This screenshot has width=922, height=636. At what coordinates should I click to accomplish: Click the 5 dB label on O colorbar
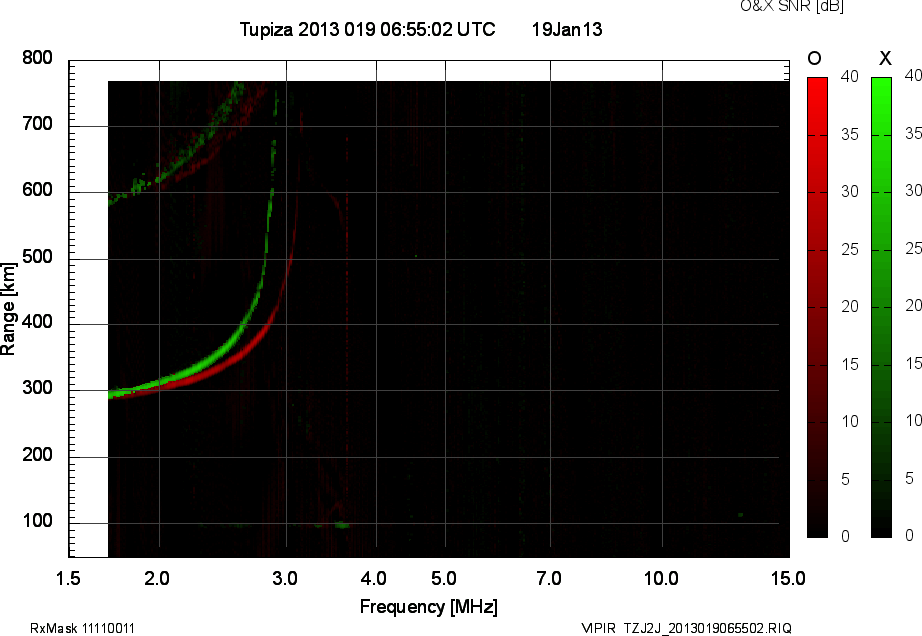[x=846, y=479]
